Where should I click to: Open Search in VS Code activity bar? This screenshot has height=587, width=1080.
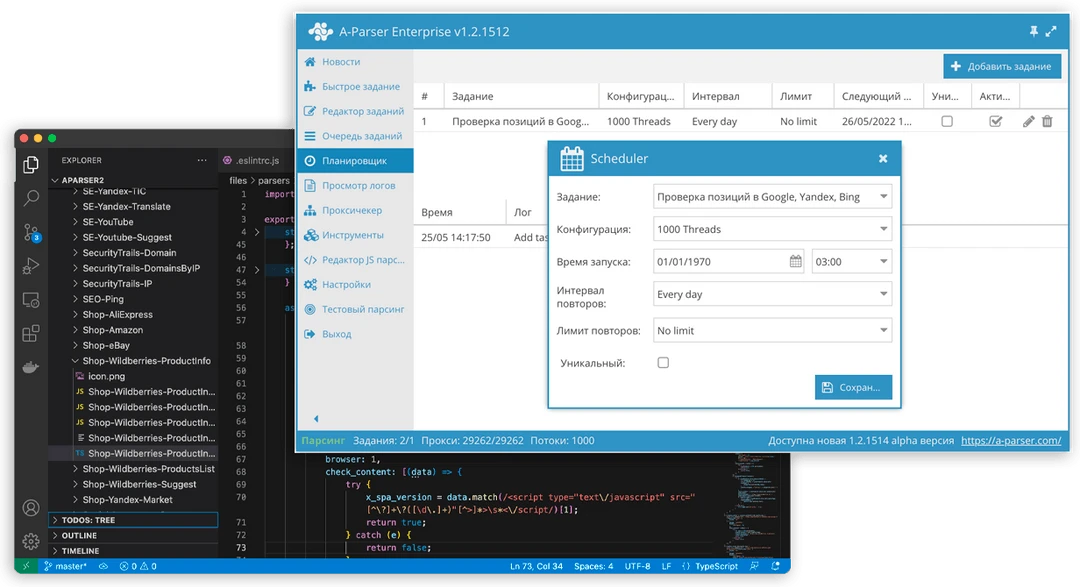tap(31, 198)
